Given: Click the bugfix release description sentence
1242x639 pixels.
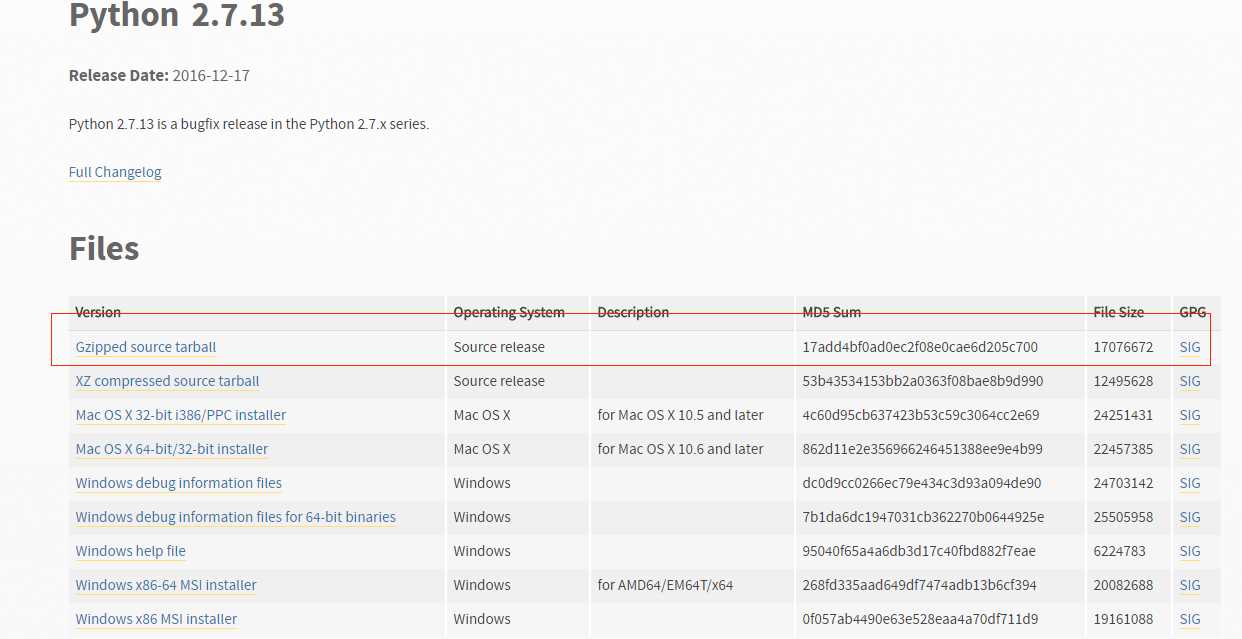Looking at the screenshot, I should click(249, 124).
